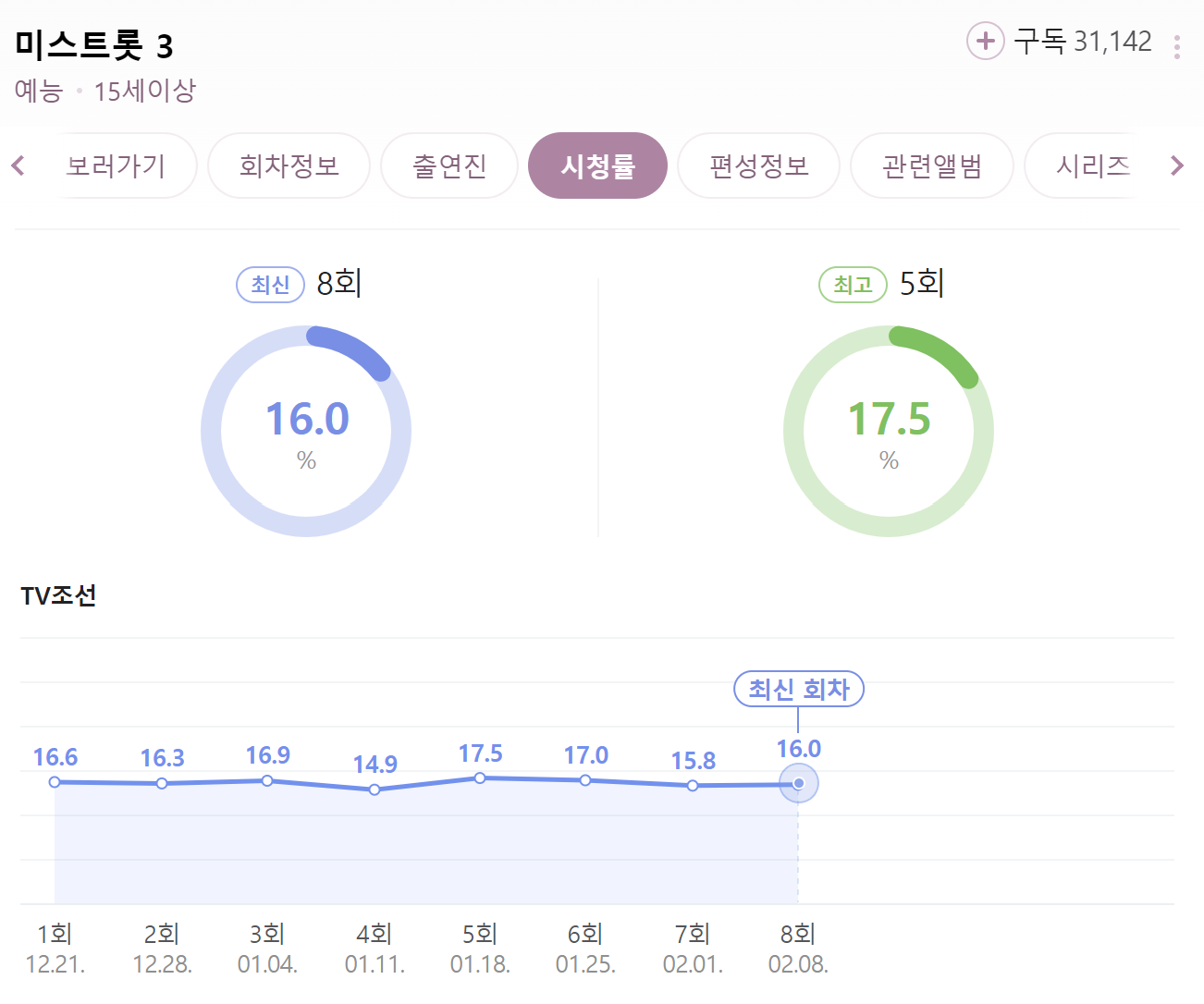
Task: Open the 최신 회차 tooltip bubble
Action: pyautogui.click(x=799, y=689)
